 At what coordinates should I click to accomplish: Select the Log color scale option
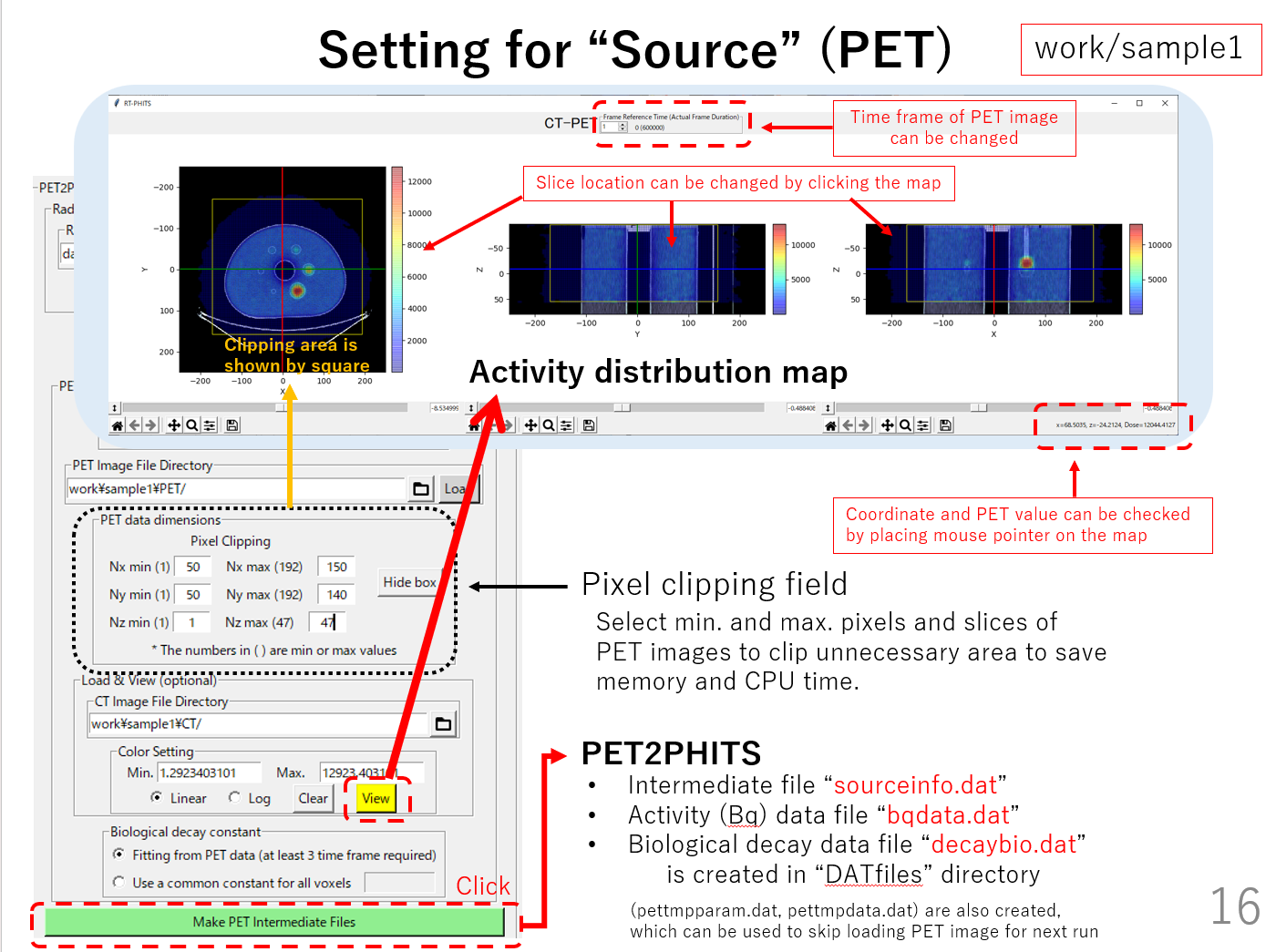click(x=235, y=798)
